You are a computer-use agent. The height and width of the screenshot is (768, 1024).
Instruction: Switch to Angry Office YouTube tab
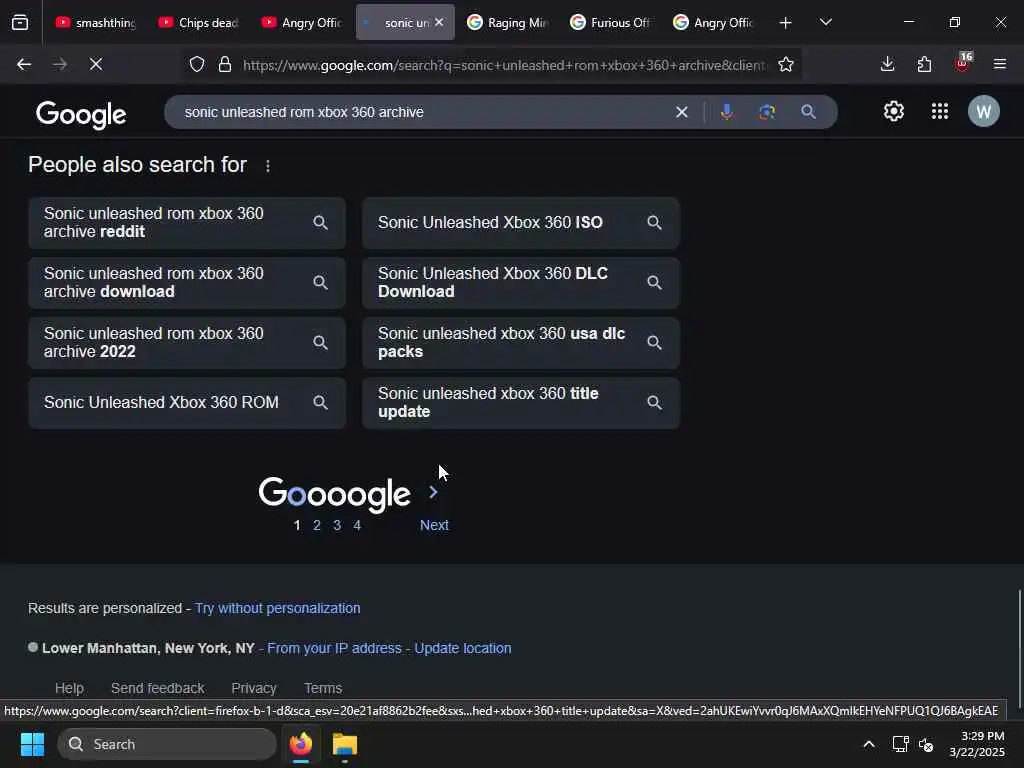coord(302,22)
